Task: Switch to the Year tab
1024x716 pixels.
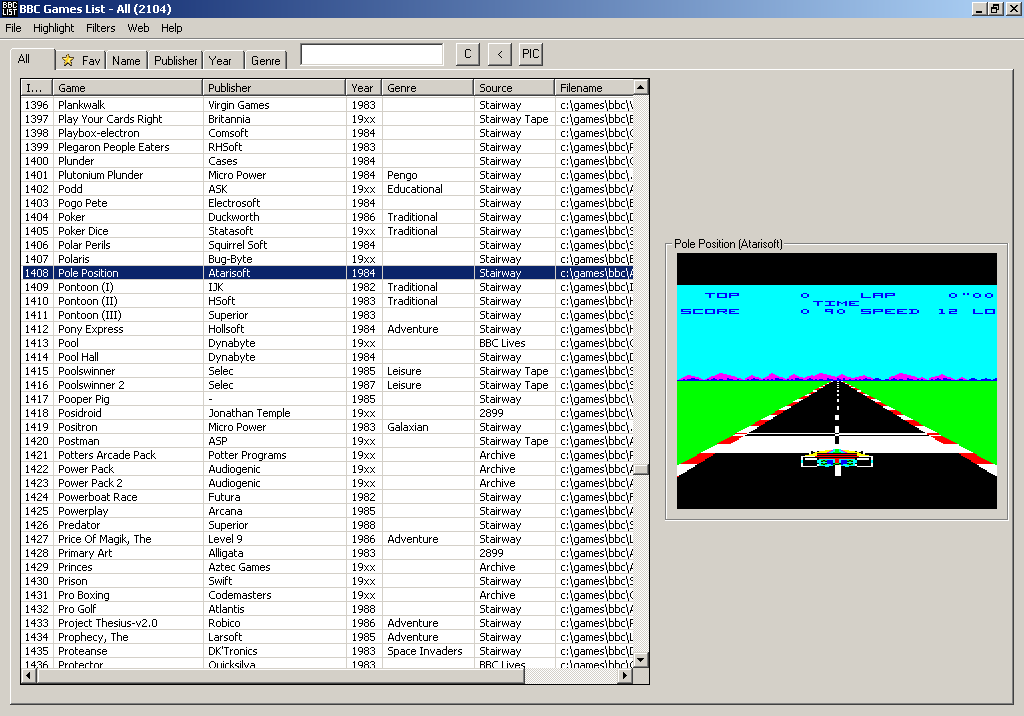Action: (x=223, y=61)
